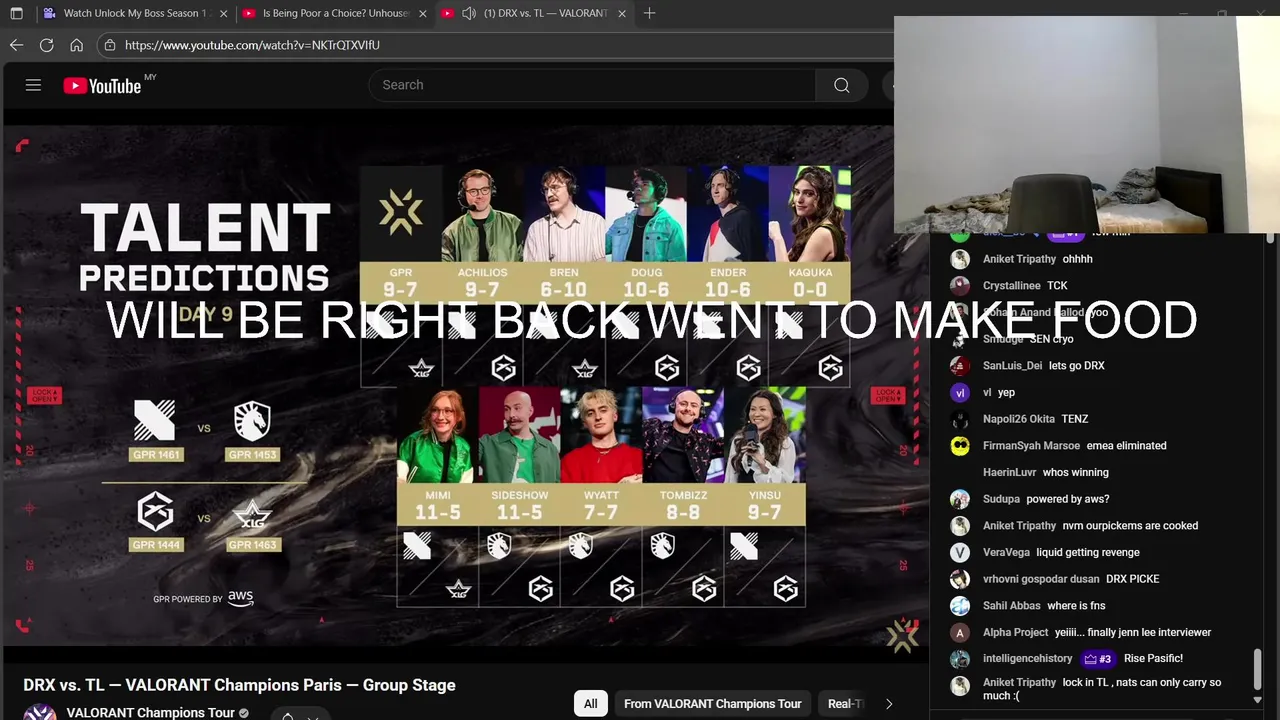This screenshot has width=1280, height=720.
Task: Click the purple 'vl' user avatar
Action: pos(960,393)
